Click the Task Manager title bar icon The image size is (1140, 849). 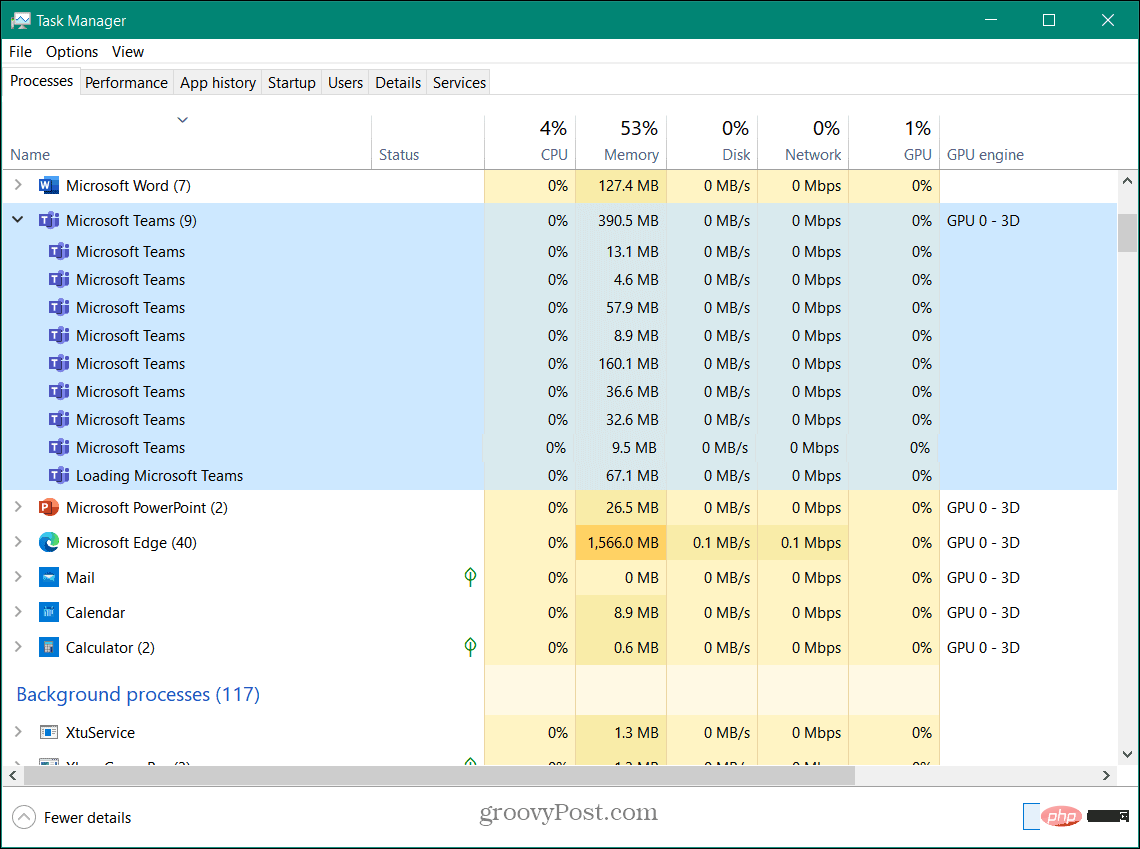click(20, 20)
